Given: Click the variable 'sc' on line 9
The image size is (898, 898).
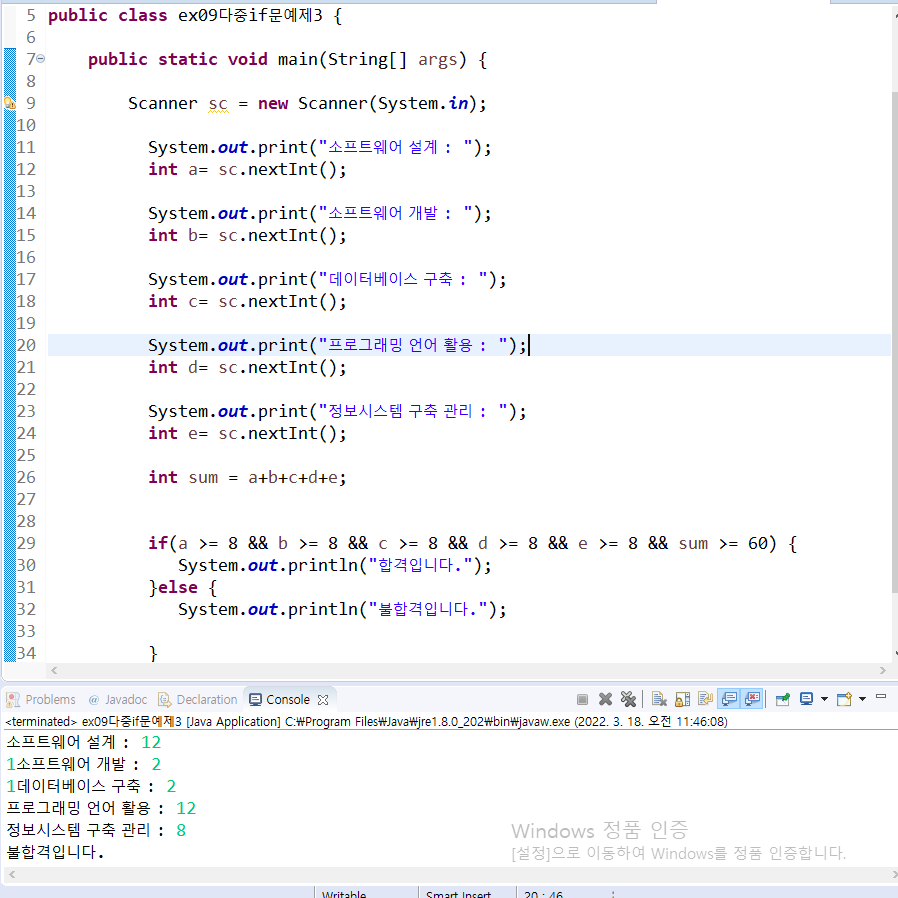Looking at the screenshot, I should pos(218,104).
